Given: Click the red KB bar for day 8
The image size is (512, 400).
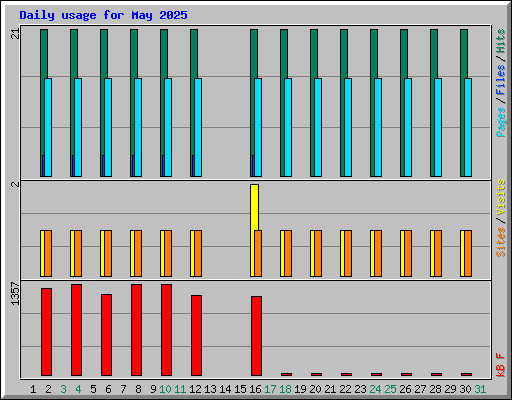Looking at the screenshot, I should click(136, 330).
